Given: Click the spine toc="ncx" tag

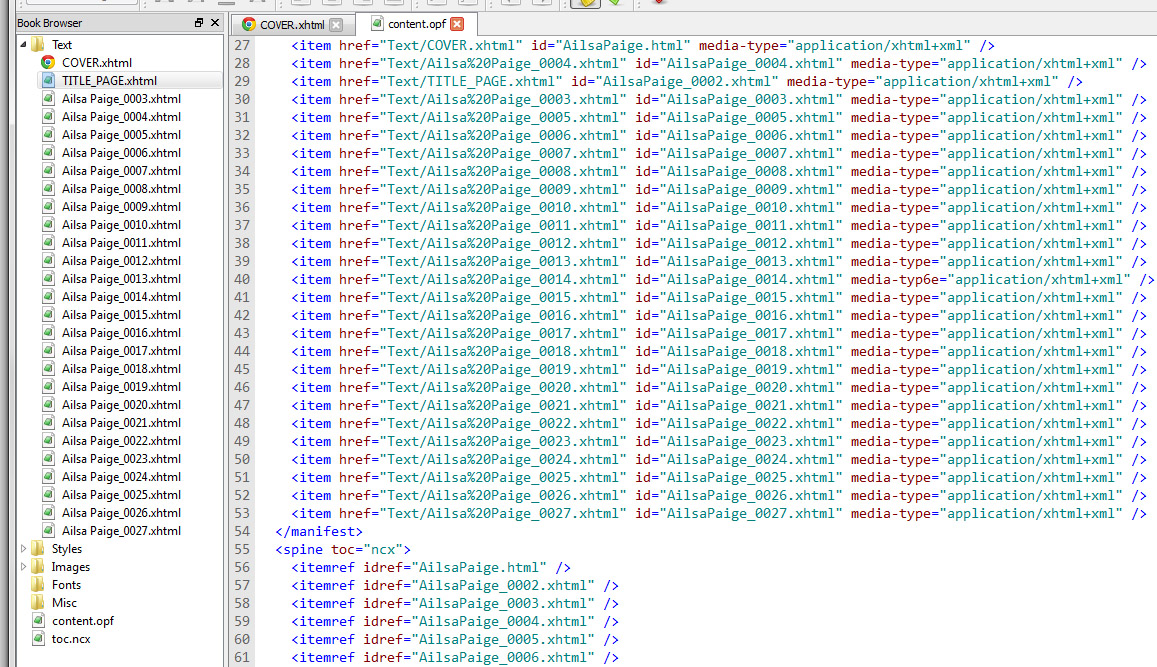Looking at the screenshot, I should coord(343,550).
